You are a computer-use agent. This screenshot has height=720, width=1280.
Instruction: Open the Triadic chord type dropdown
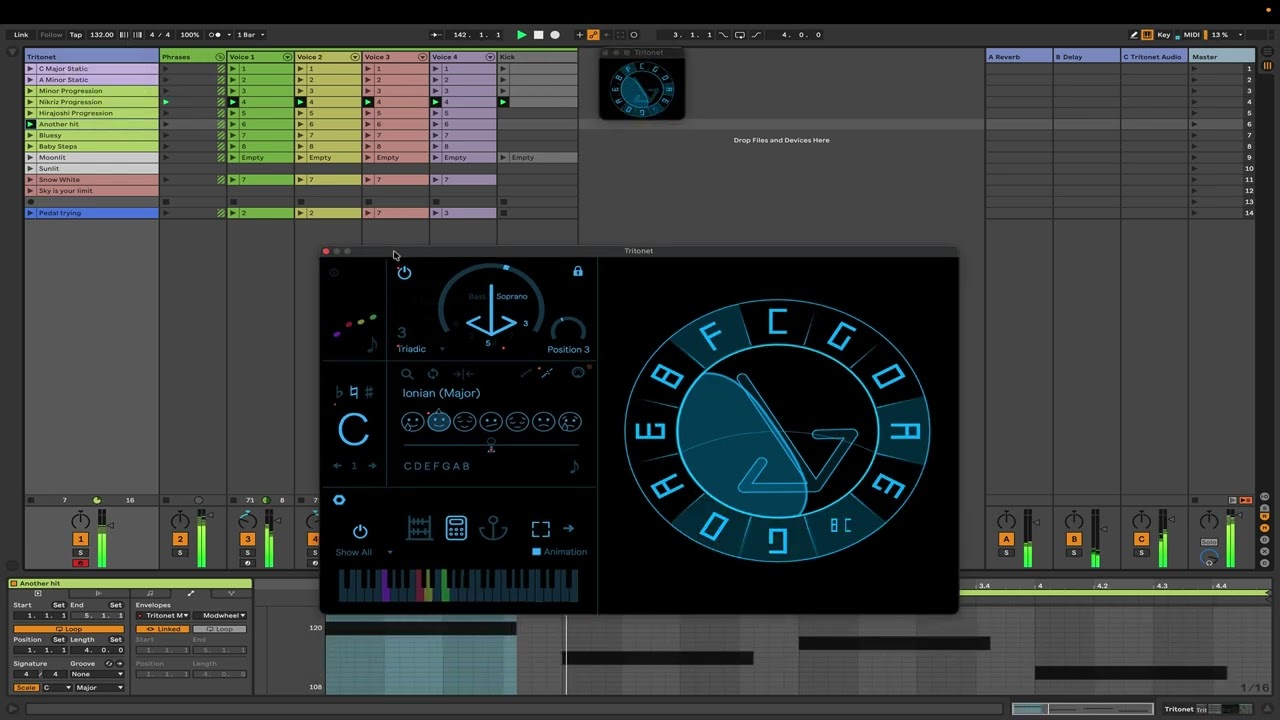click(x=420, y=349)
